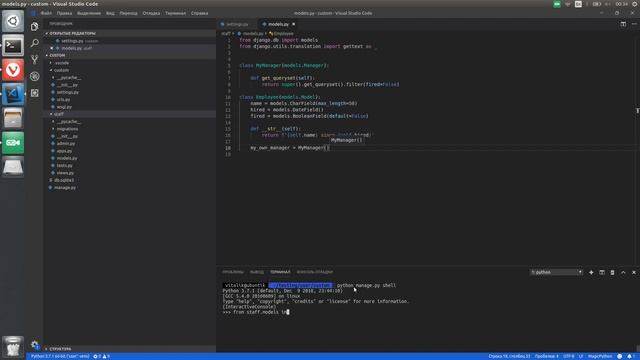Screen dimensions: 640x360
Task: Expand the migrations folder
Action: pyautogui.click(x=67, y=129)
